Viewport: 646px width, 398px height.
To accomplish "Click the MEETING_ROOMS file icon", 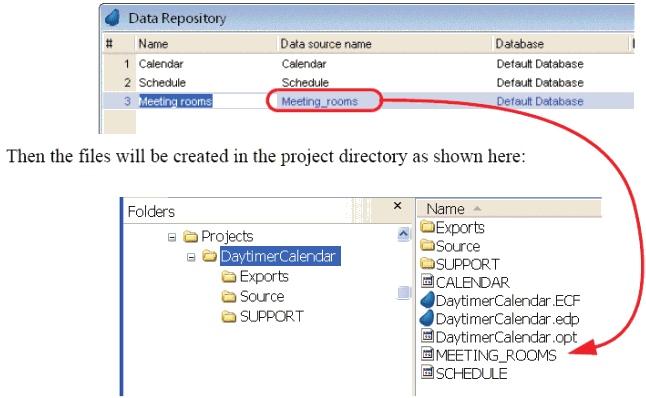I will (x=428, y=354).
